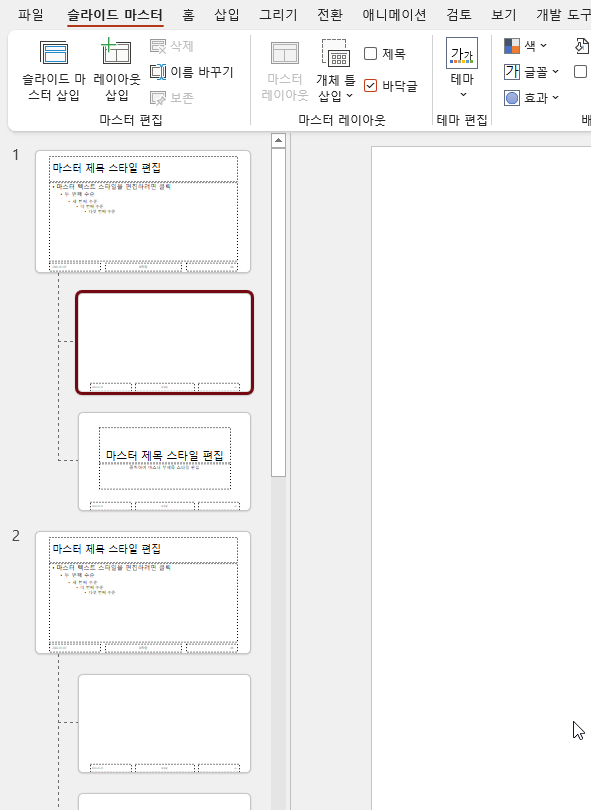Switch to the 삽입 tab
The width and height of the screenshot is (591, 810).
tap(227, 15)
